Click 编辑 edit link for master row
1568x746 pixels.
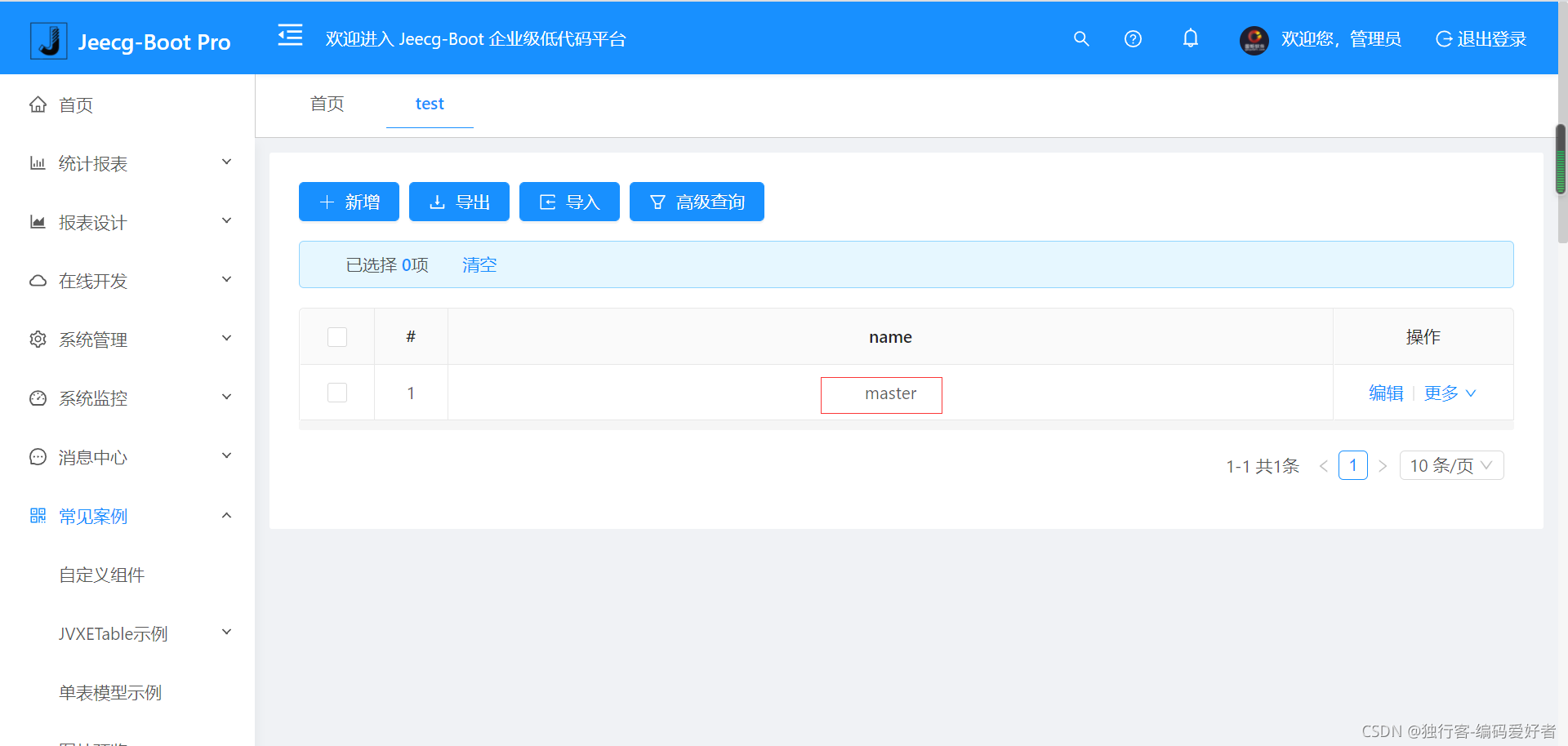pos(1386,393)
